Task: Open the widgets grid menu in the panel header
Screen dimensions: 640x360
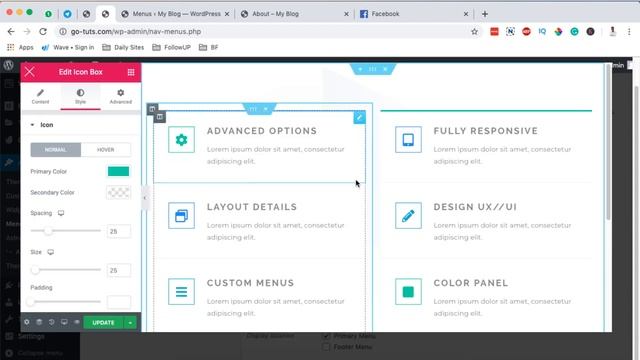Action: click(131, 72)
